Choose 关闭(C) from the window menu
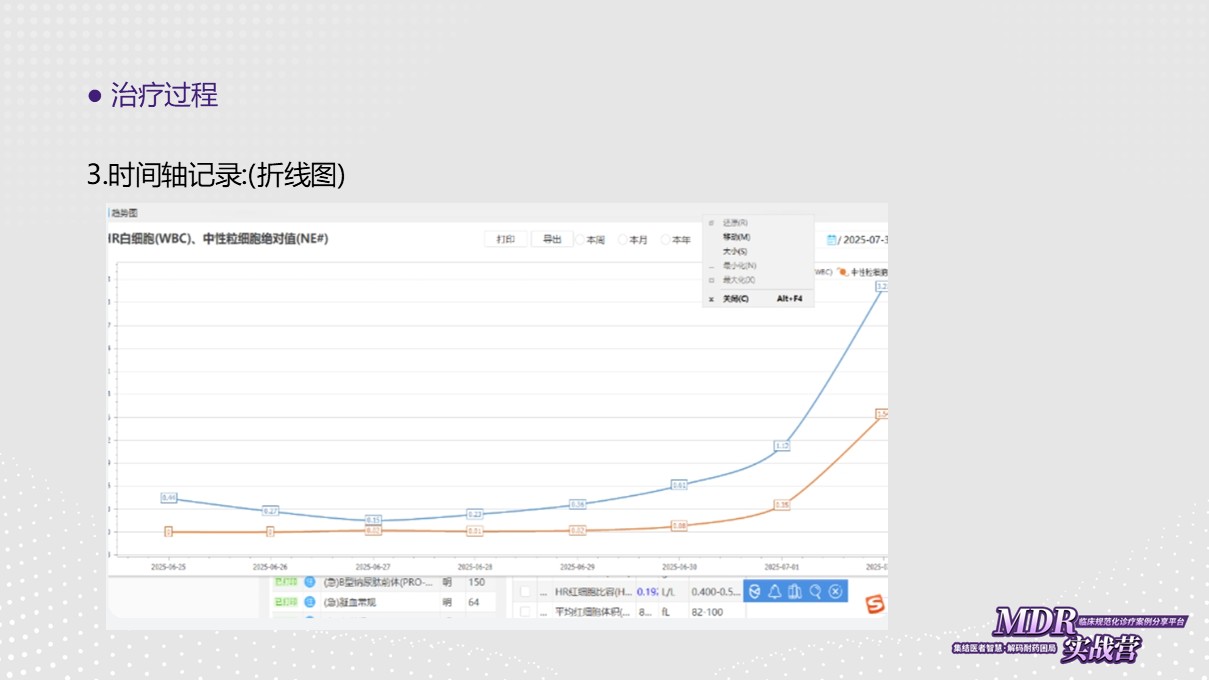1209x680 pixels. pos(735,299)
